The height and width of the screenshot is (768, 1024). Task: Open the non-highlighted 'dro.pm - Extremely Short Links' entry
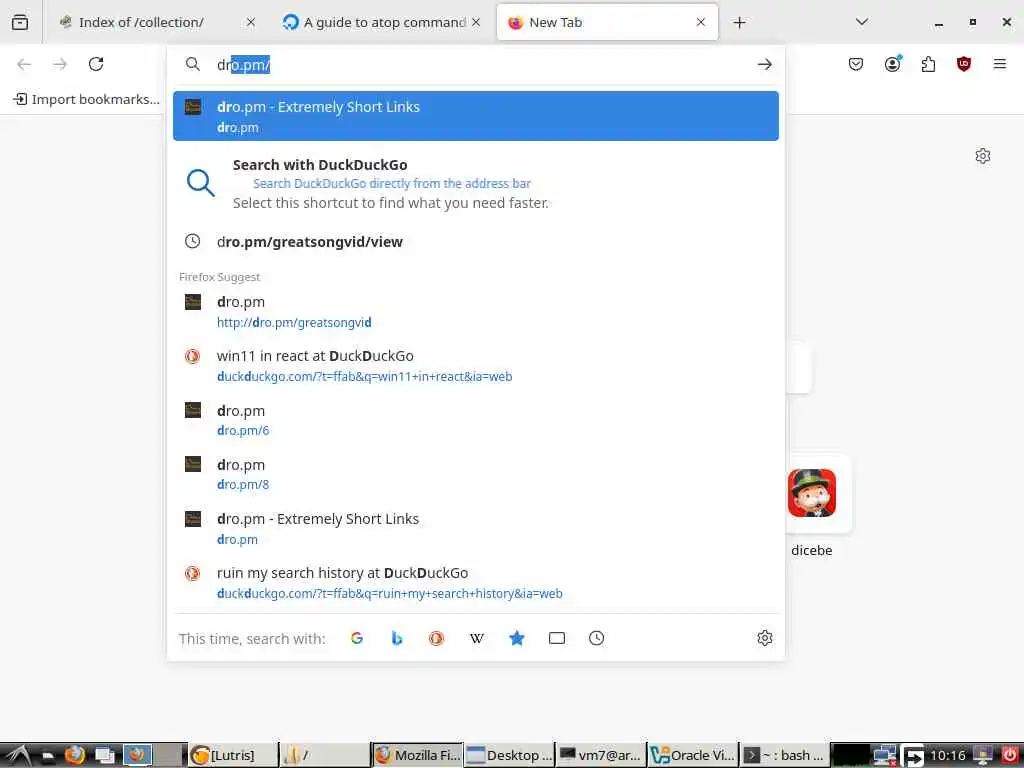(475, 528)
